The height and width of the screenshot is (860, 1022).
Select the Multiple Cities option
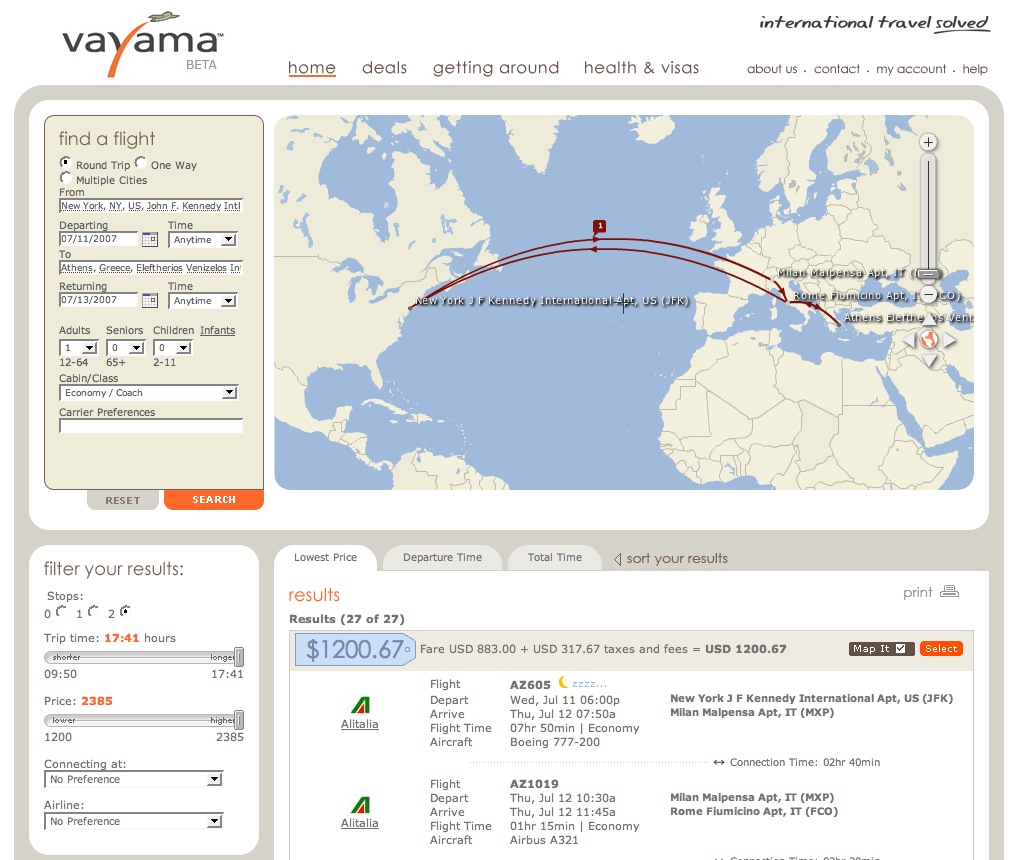[65, 177]
